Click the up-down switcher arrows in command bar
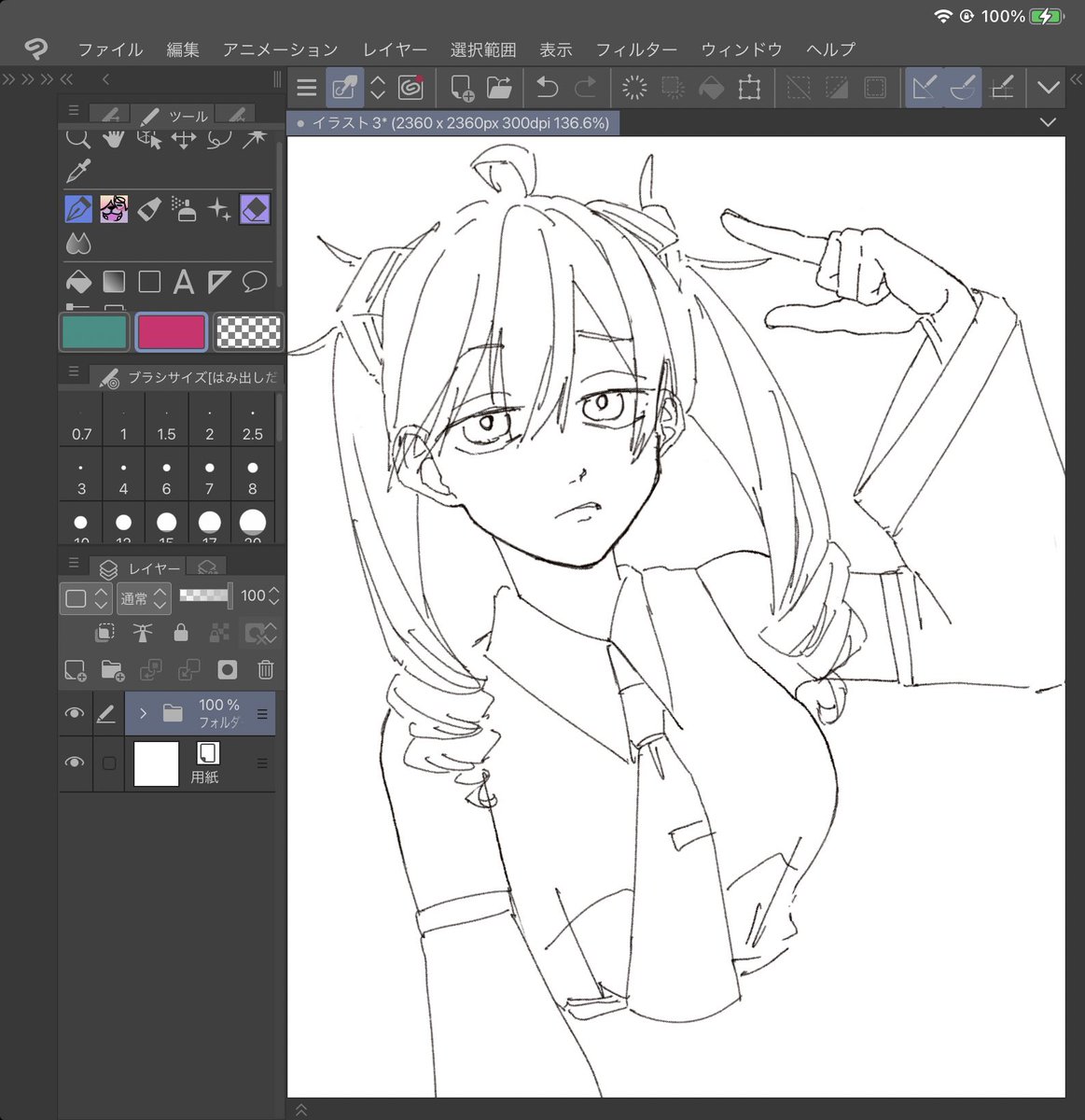This screenshot has height=1120, width=1085. [378, 89]
